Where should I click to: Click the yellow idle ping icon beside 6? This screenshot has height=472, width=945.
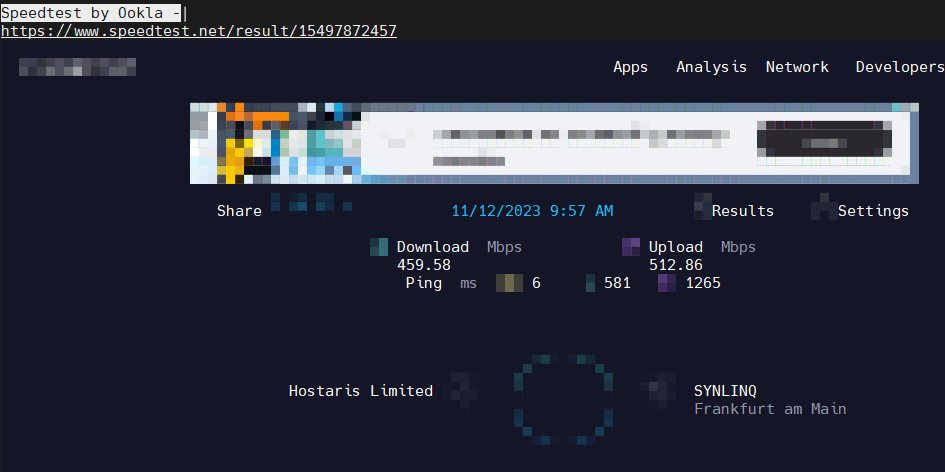509,283
